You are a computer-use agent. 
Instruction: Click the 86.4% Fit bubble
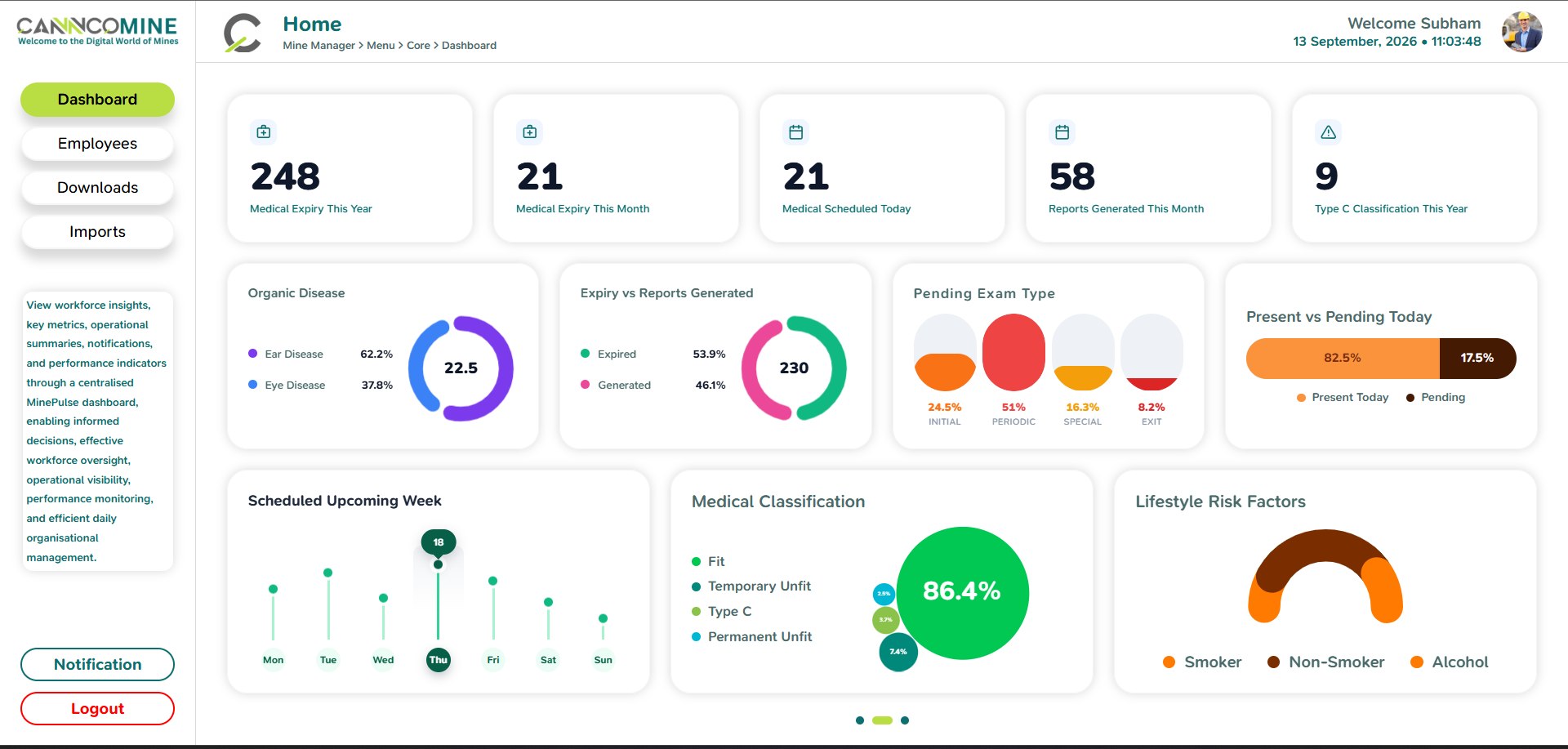963,592
